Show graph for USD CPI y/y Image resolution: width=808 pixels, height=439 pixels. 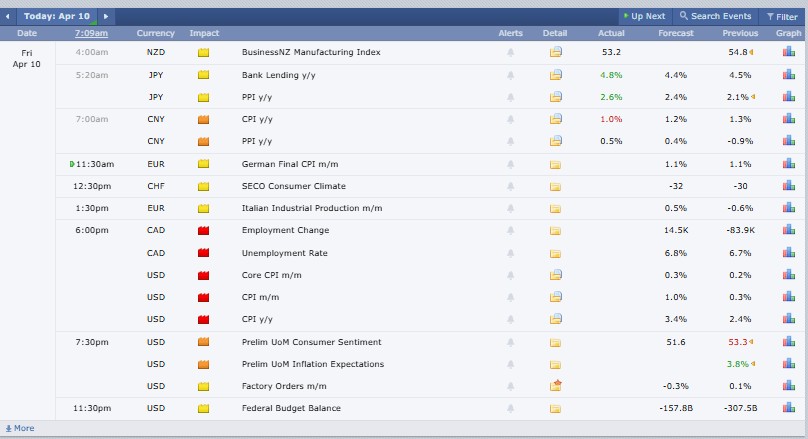click(788, 319)
